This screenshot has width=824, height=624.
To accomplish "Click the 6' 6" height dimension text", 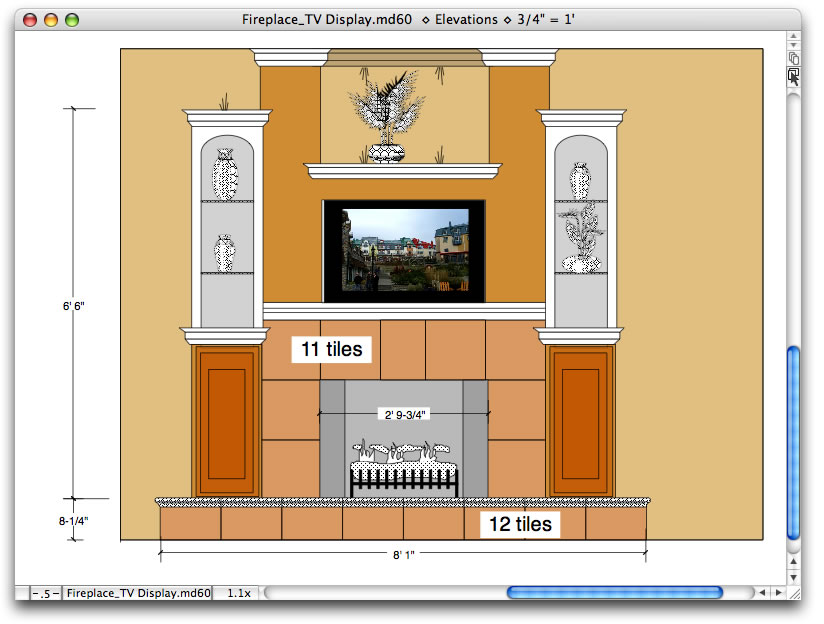I will point(73,305).
